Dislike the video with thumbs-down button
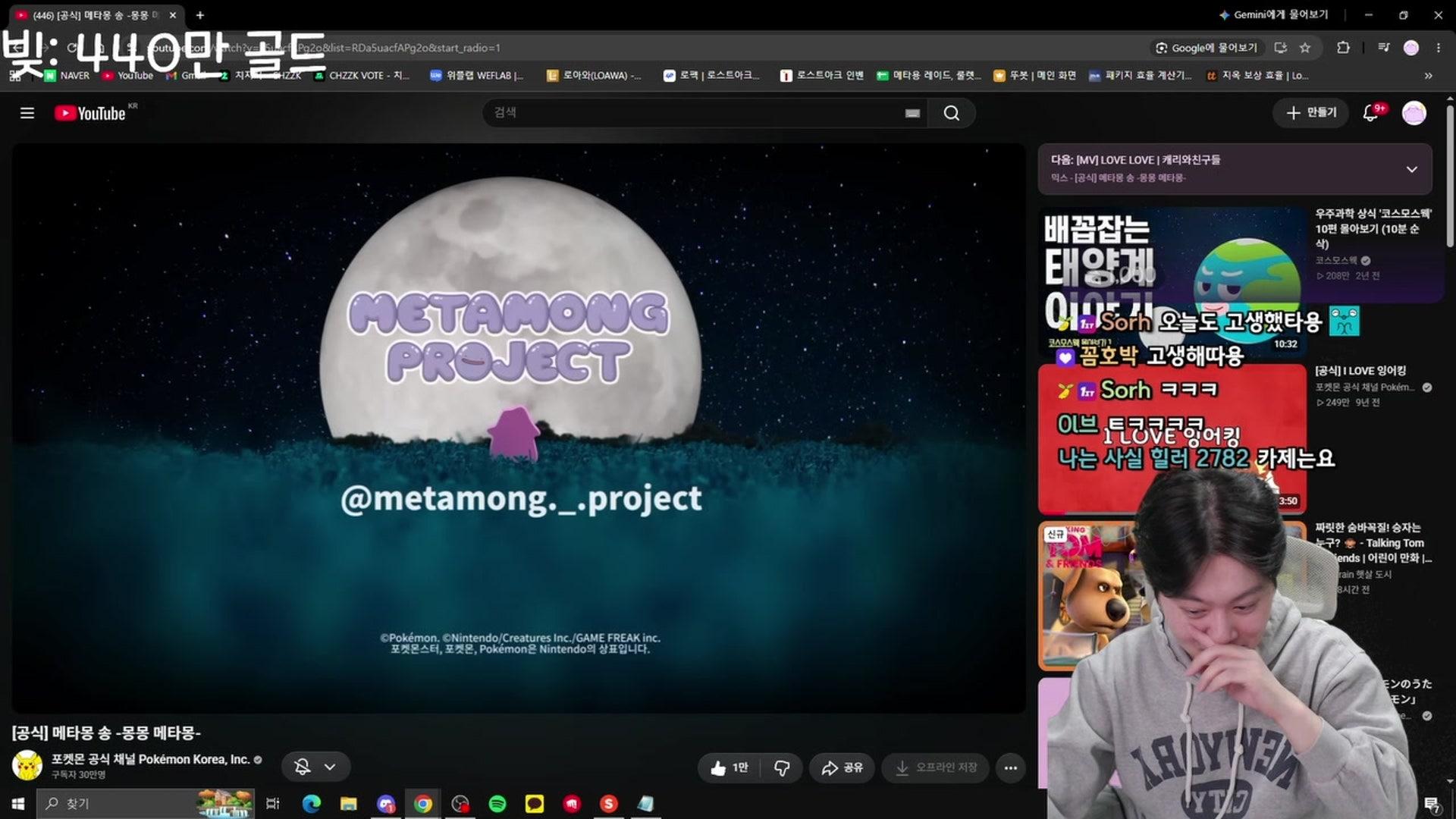 (x=782, y=768)
